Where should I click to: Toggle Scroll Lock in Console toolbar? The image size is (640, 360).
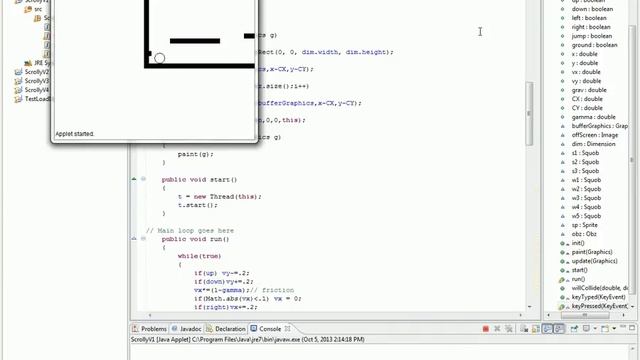pos(536,329)
